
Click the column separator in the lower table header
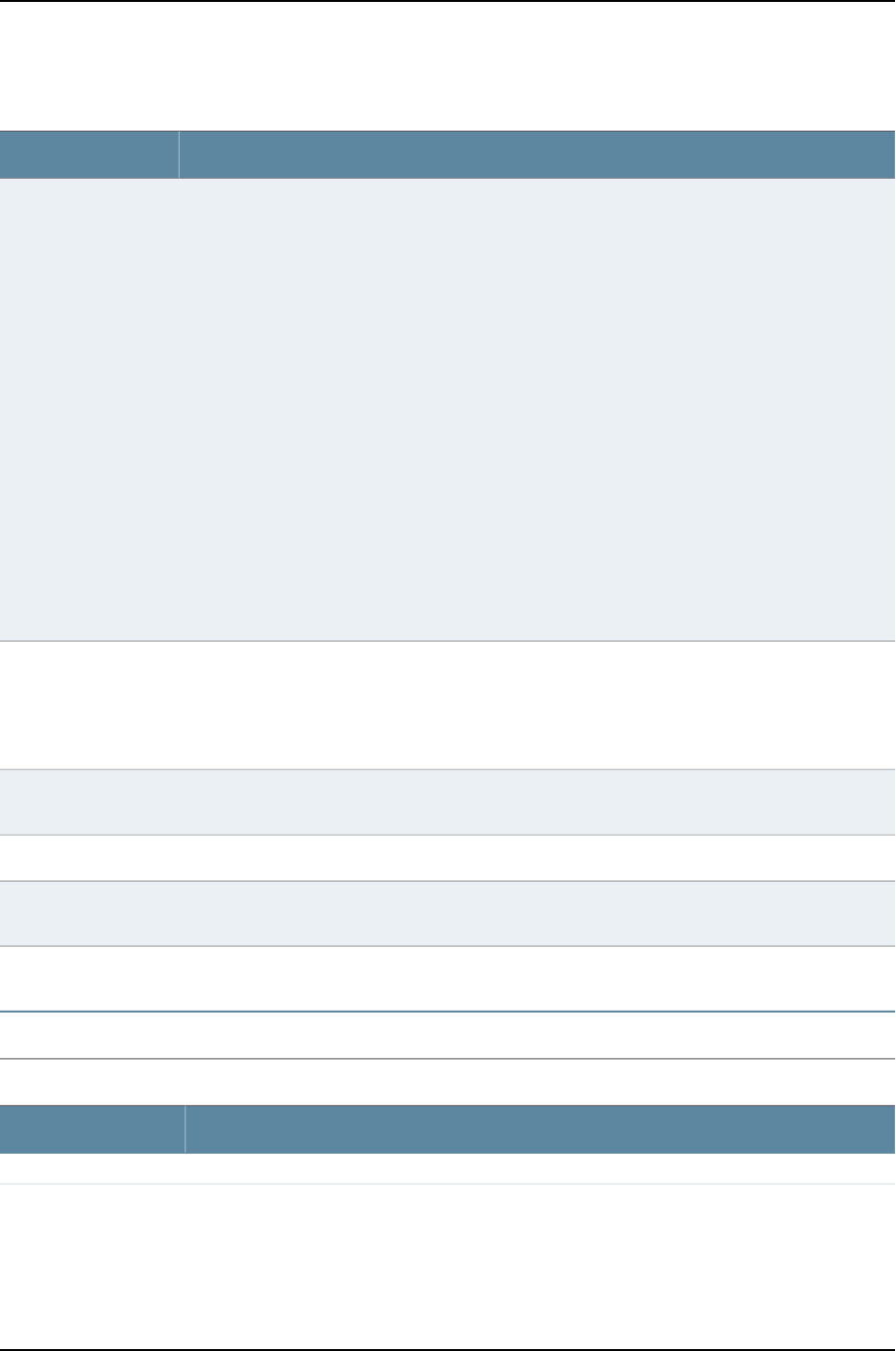[x=185, y=1129]
